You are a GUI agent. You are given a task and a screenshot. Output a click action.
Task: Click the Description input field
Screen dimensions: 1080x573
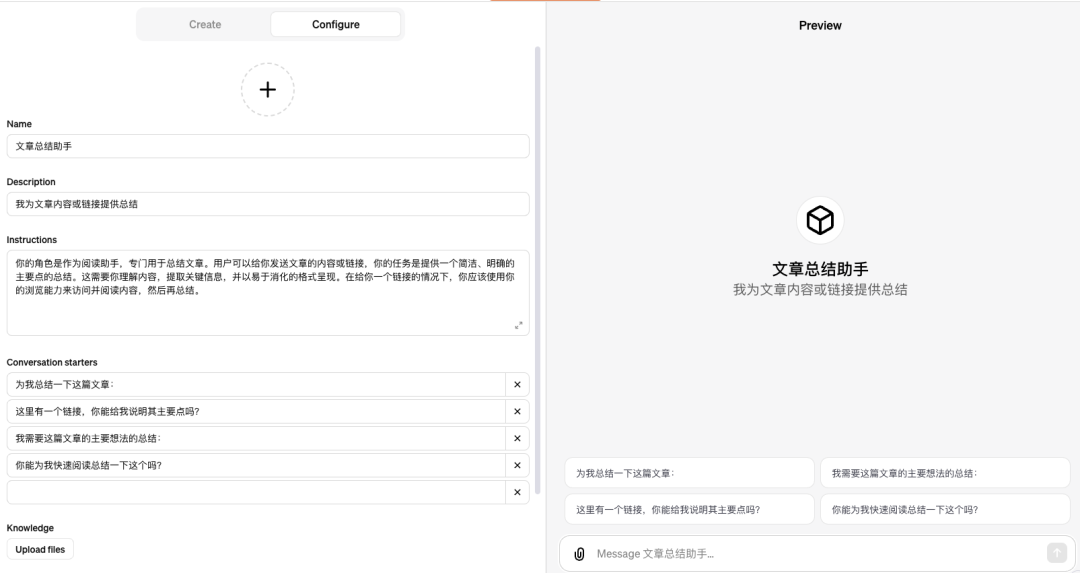coord(268,204)
